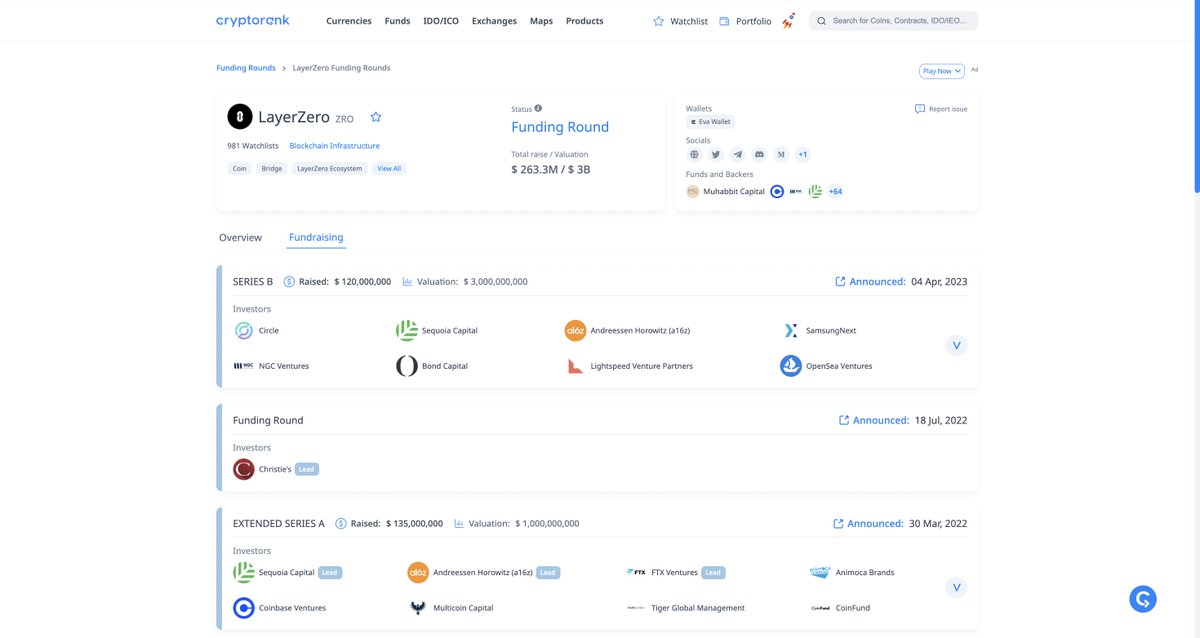1200x638 pixels.
Task: Expand Extended Series A investors list
Action: pyautogui.click(x=956, y=587)
